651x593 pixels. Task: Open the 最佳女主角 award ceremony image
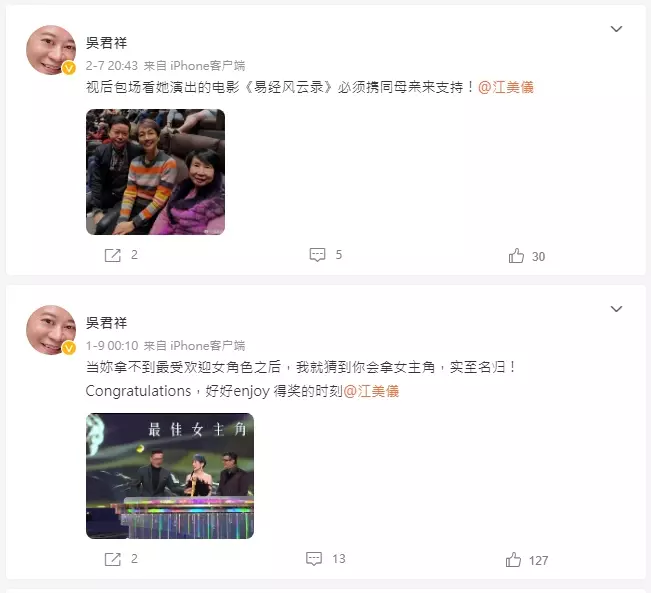[x=170, y=476]
